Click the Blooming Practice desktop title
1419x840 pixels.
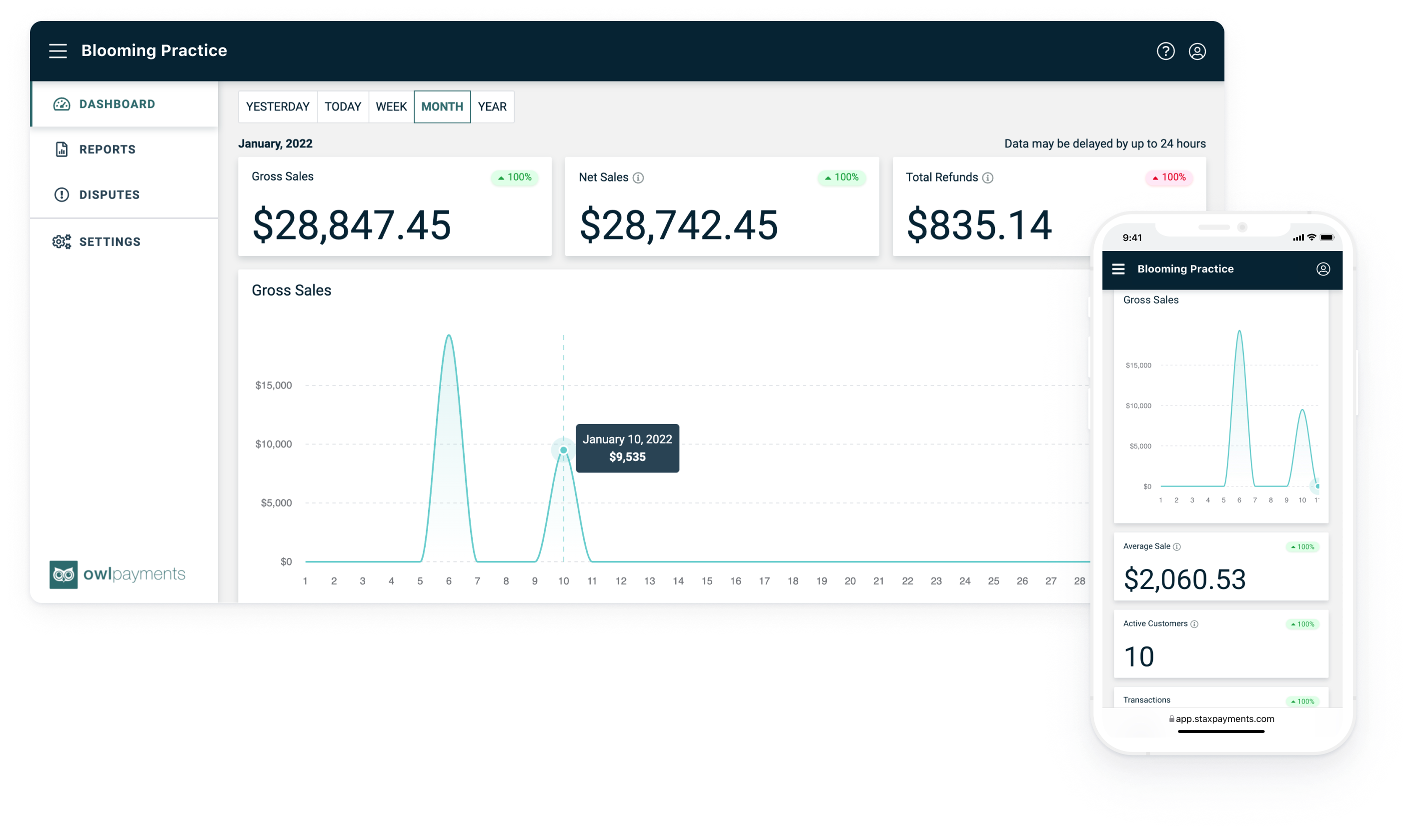[x=154, y=50]
